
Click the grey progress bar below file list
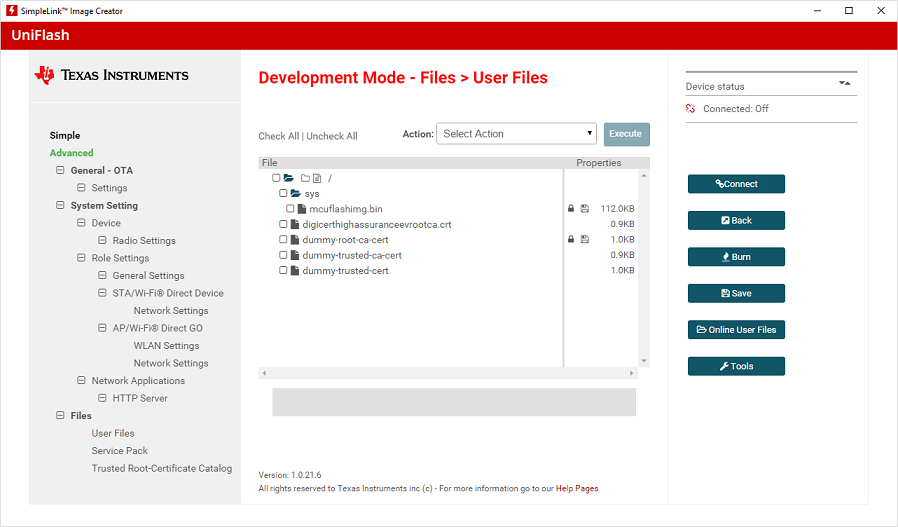pos(454,402)
